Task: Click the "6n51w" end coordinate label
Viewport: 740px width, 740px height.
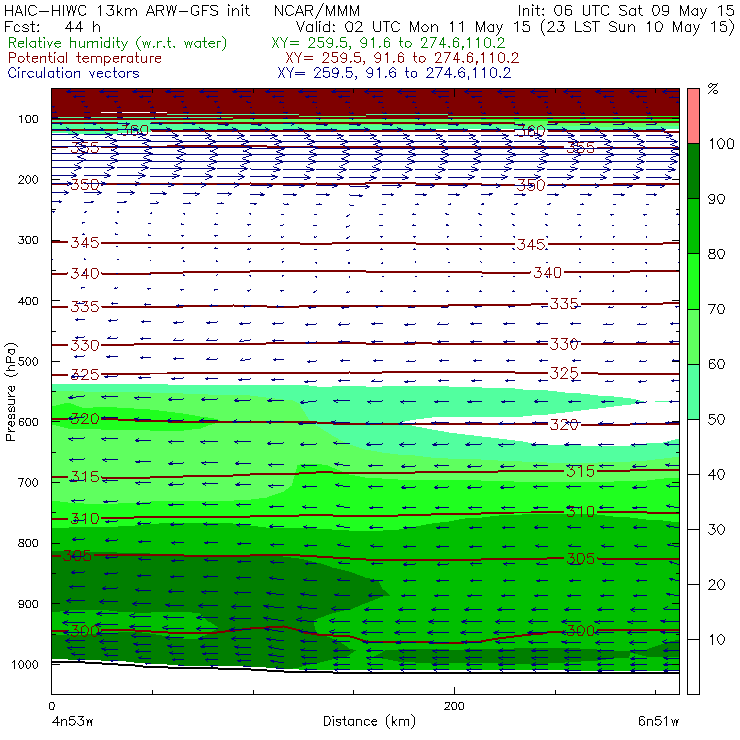Action: [x=658, y=721]
